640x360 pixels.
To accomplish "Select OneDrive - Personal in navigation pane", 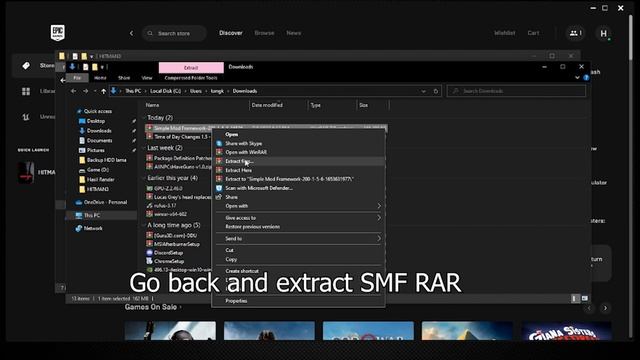I will tap(105, 202).
